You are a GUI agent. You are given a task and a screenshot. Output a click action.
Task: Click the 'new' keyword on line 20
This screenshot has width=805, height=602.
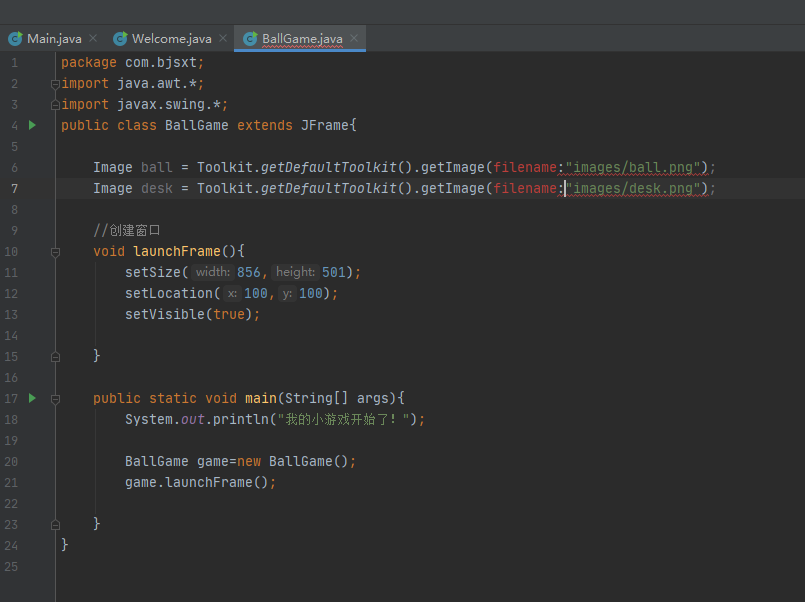(x=248, y=462)
